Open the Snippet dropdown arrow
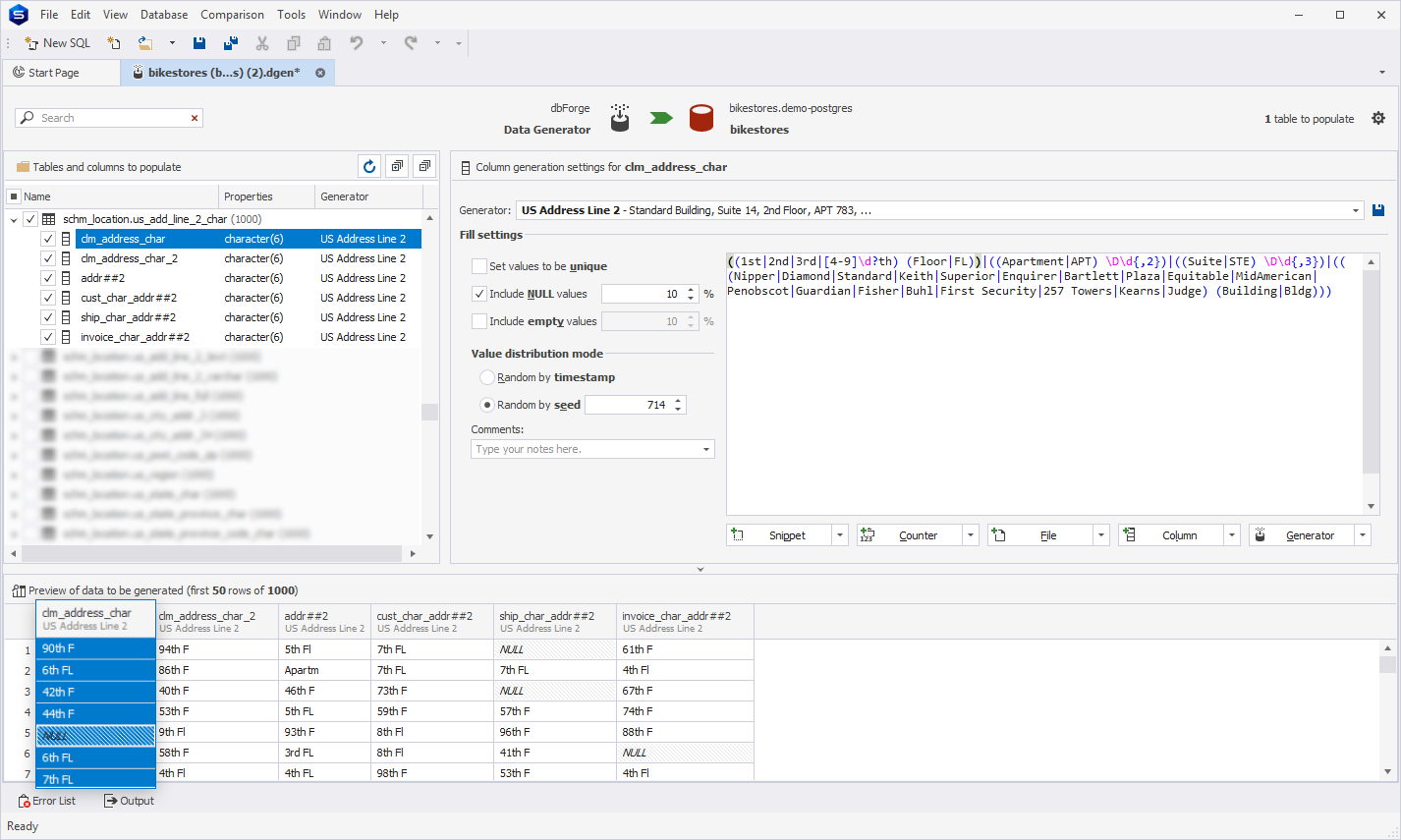The width and height of the screenshot is (1401, 840). pos(840,535)
